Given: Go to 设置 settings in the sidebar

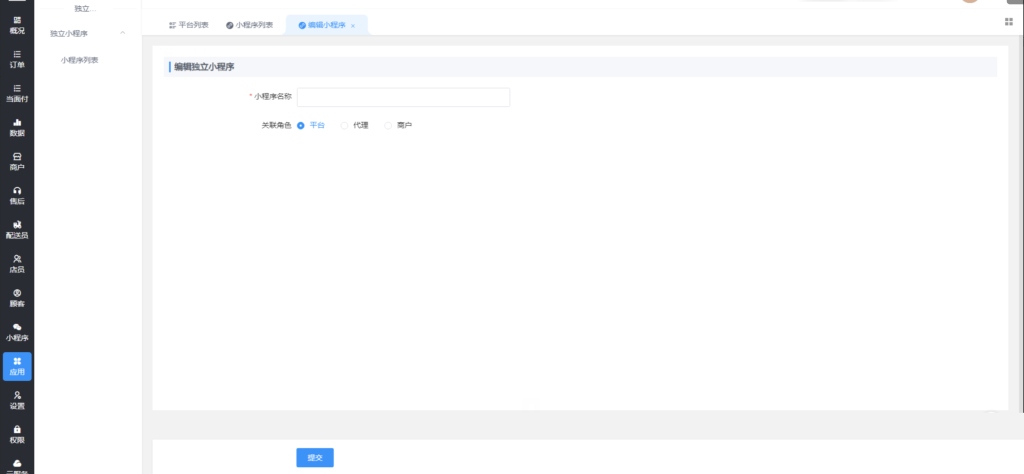Looking at the screenshot, I should 17,400.
